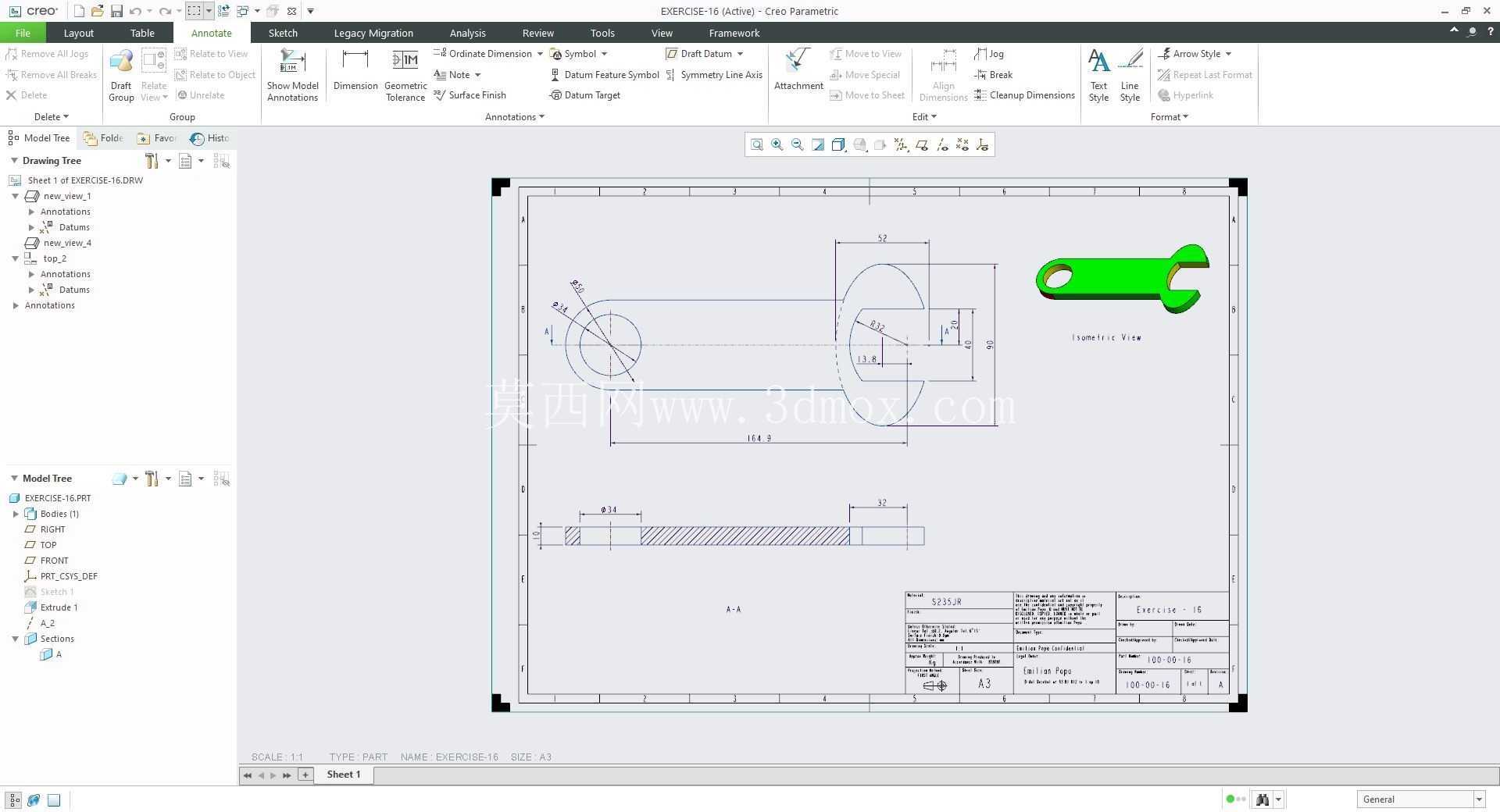Click the search binoculars icon in the status bar
This screenshot has height=812, width=1500.
pos(1262,800)
